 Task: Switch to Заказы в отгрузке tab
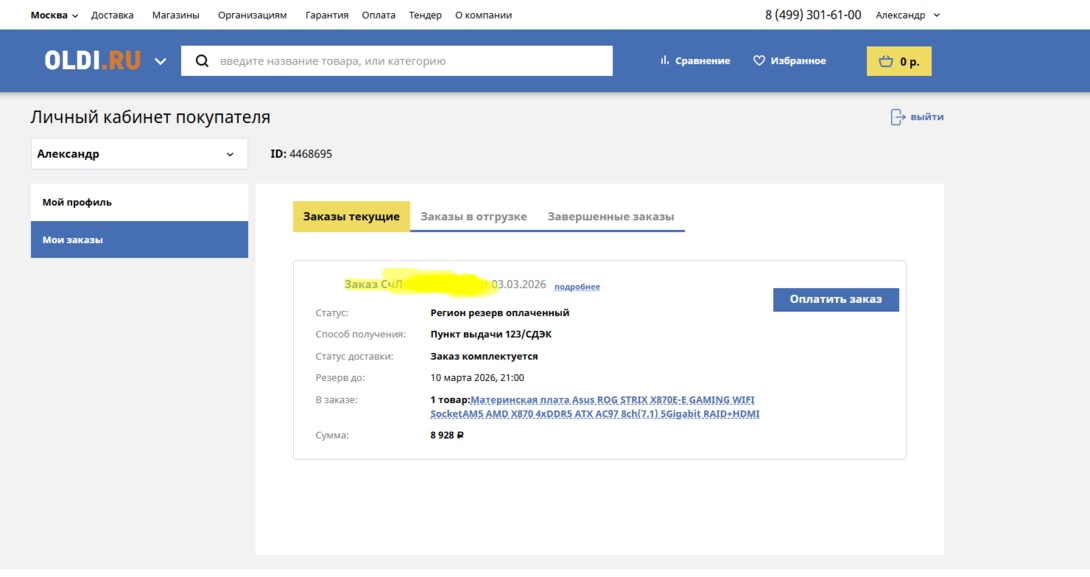pos(473,216)
